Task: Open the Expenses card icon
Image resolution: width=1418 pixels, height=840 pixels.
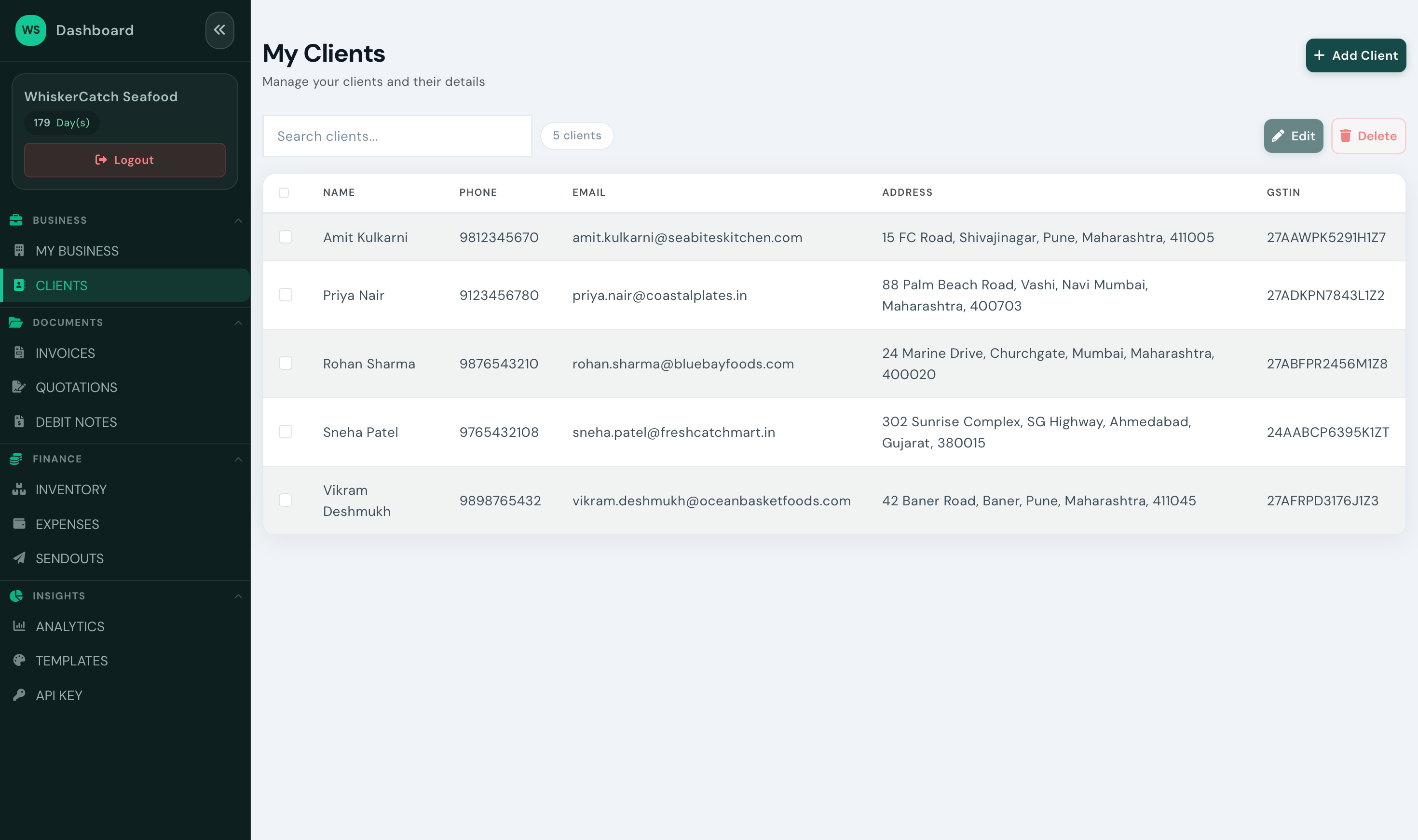Action: (x=19, y=524)
